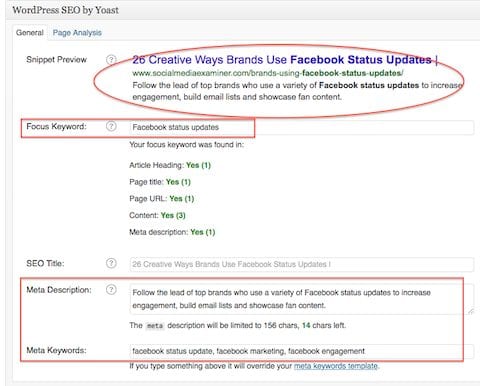Switch to the Page Analysis tab
This screenshot has height=386, width=480.
(x=77, y=33)
